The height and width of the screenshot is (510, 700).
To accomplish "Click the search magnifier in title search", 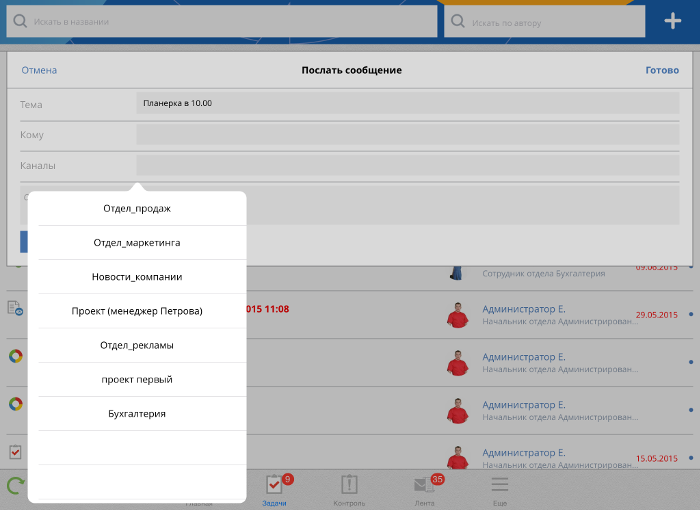I will [20, 21].
